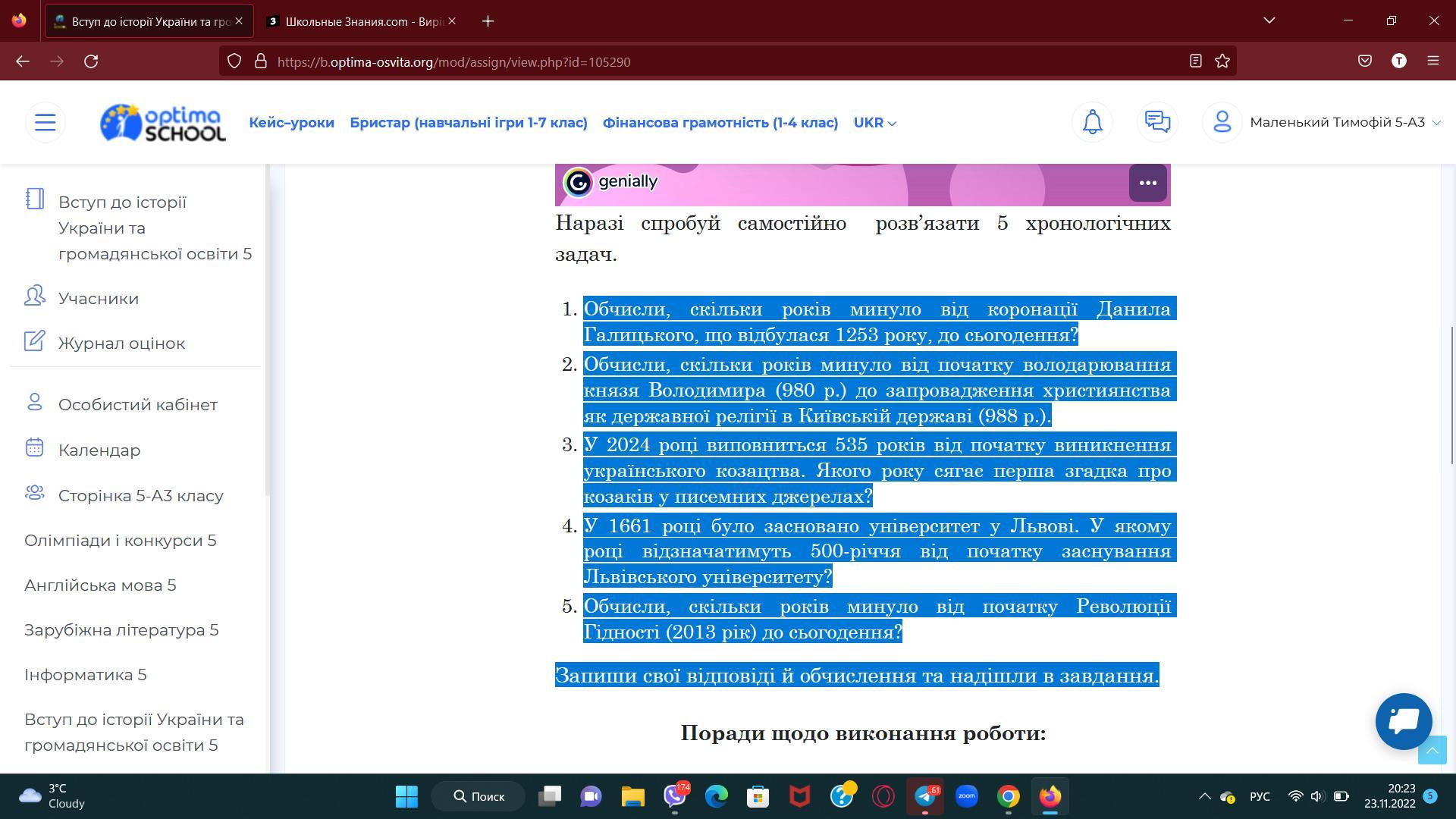Switch to the Школьные Знания.com tab

click(x=356, y=21)
